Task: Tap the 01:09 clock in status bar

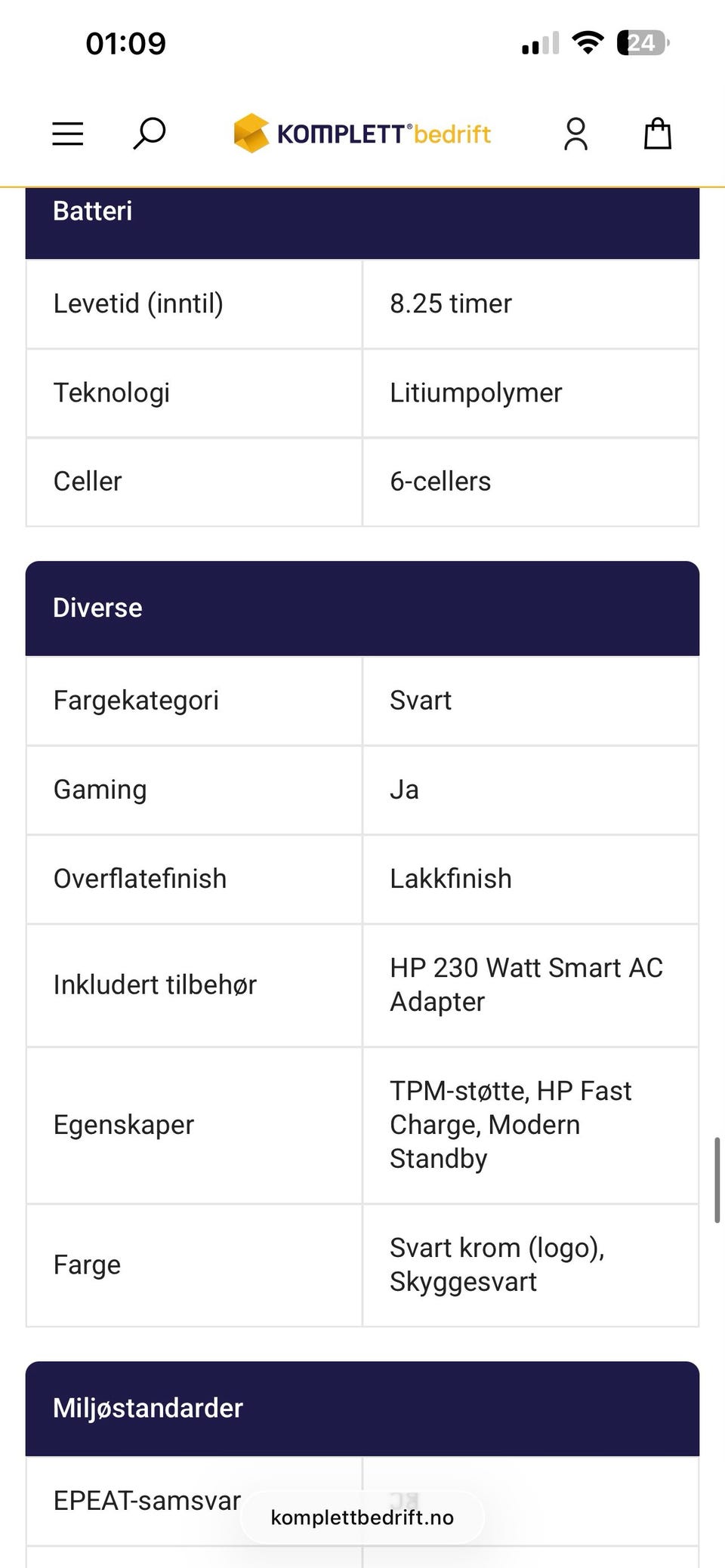Action: coord(125,43)
